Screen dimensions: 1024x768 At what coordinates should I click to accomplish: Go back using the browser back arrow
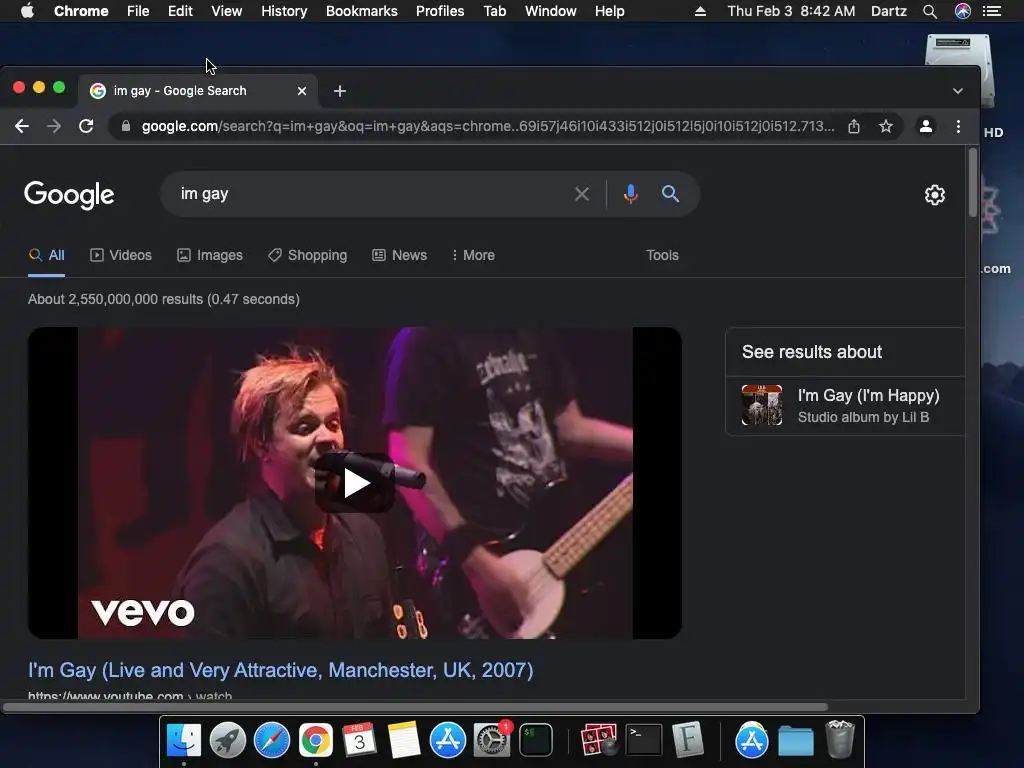(x=22, y=126)
